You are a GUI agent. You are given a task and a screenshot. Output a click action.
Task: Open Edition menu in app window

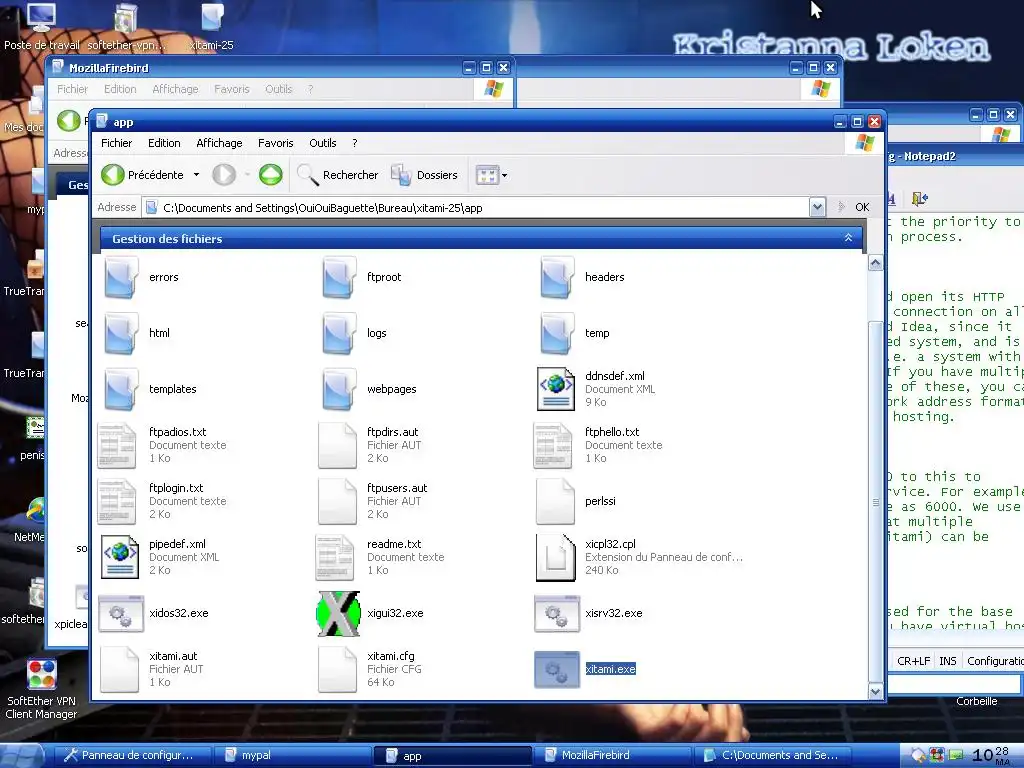pos(164,143)
